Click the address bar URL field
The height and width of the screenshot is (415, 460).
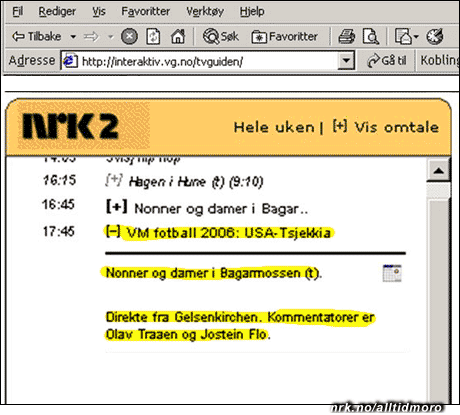(x=208, y=61)
